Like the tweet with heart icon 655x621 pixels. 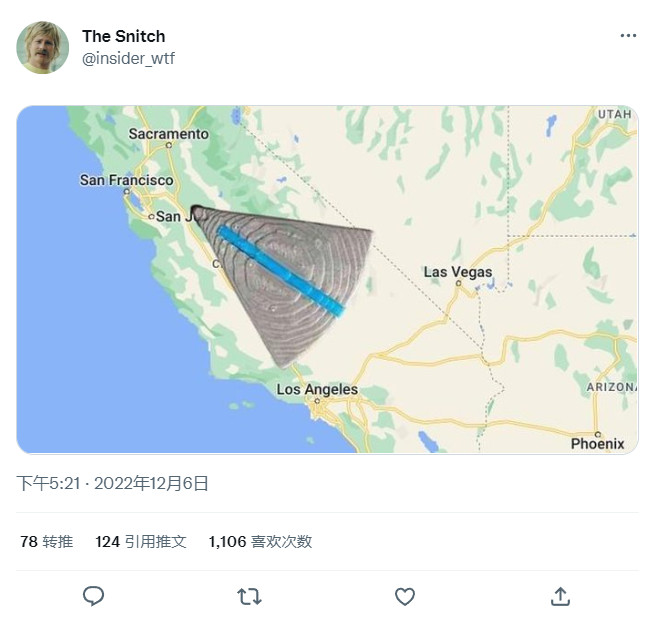coord(404,596)
